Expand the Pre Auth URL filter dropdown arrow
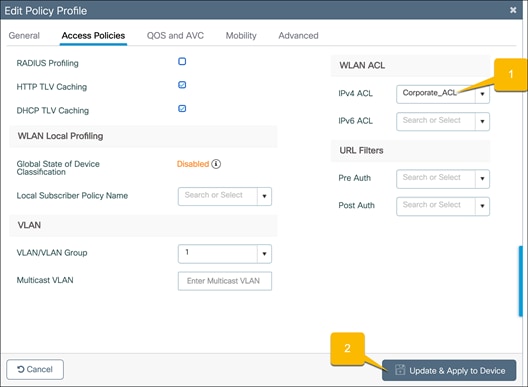528x387 pixels. click(482, 179)
